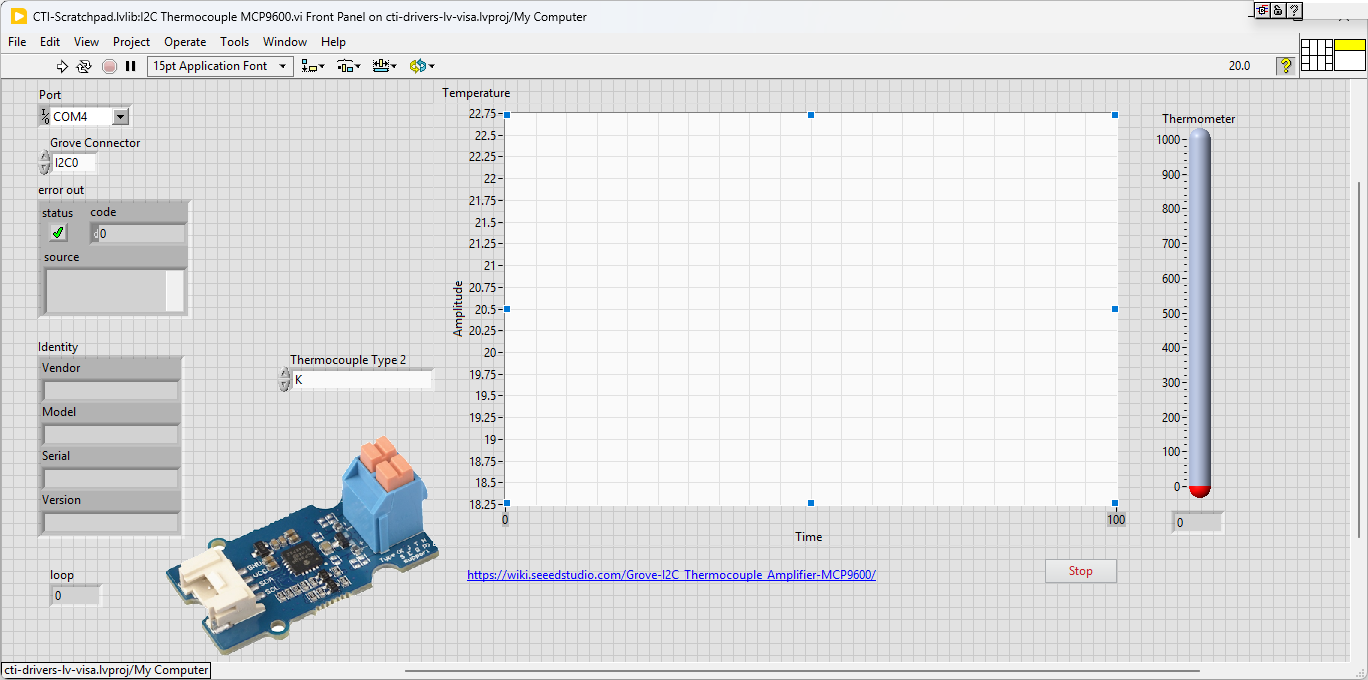
Task: Click the Thermocouple Type 2 stepper arrows
Action: click(285, 380)
